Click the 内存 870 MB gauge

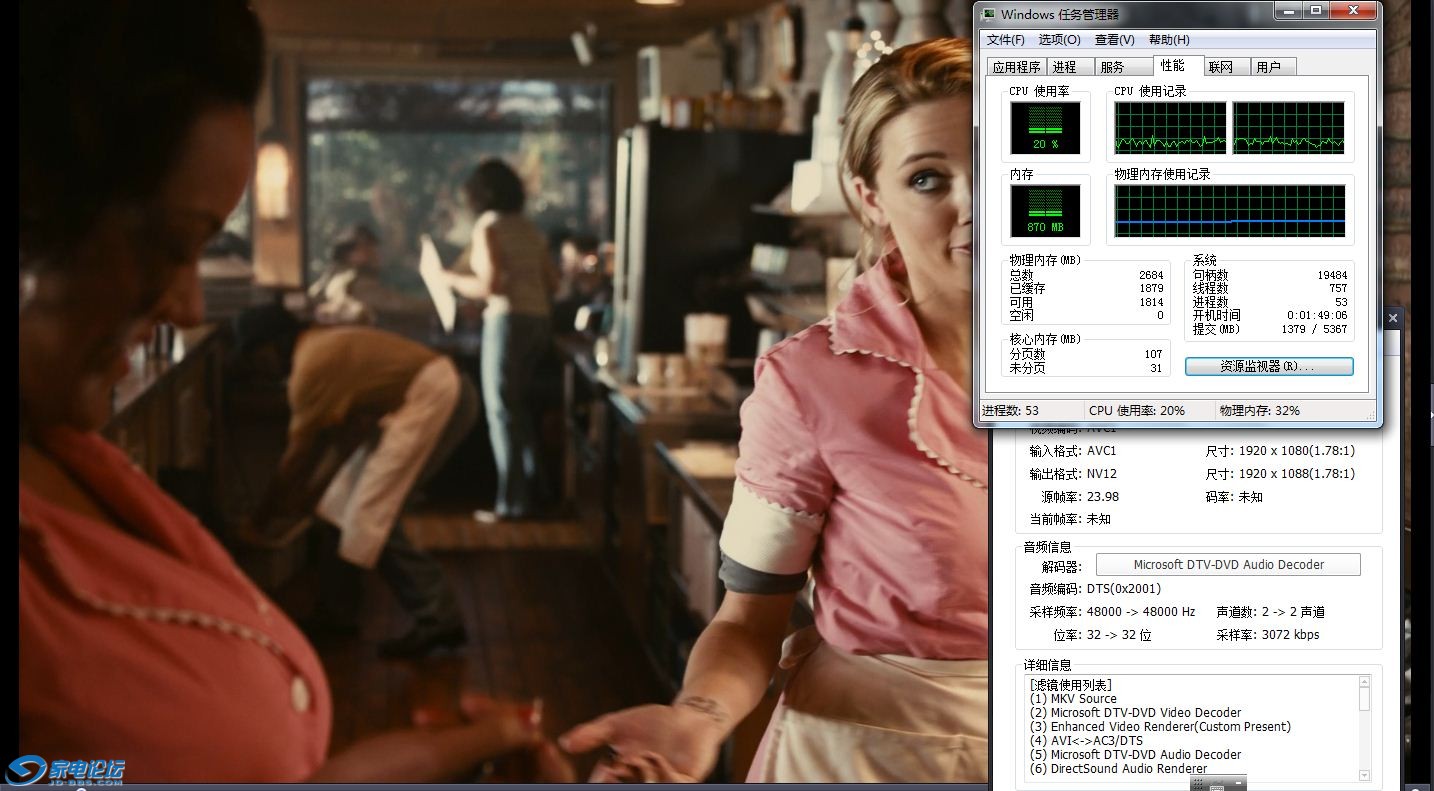click(1044, 210)
